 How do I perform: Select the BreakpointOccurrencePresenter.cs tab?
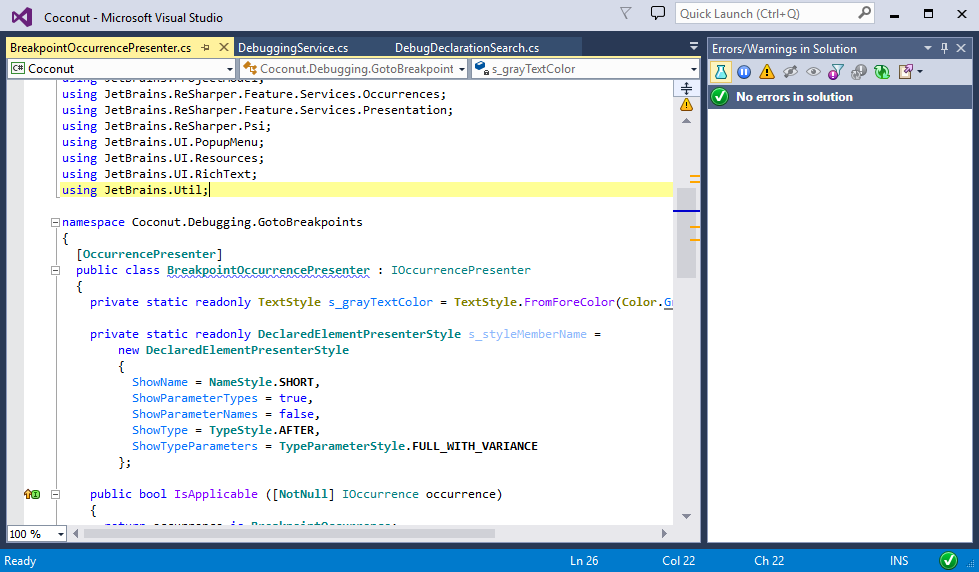tap(101, 47)
